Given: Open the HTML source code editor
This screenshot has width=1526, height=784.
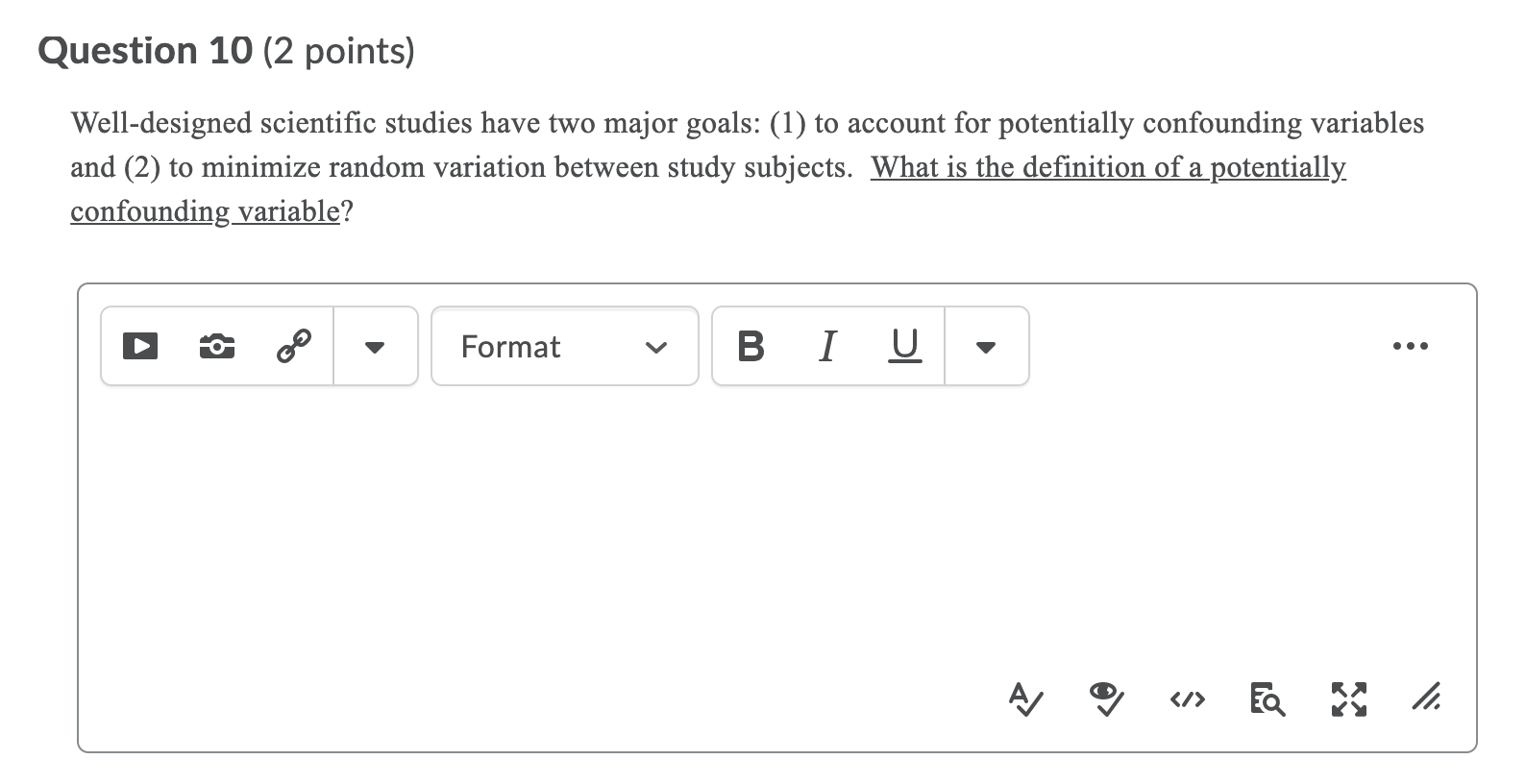Looking at the screenshot, I should click(1186, 700).
